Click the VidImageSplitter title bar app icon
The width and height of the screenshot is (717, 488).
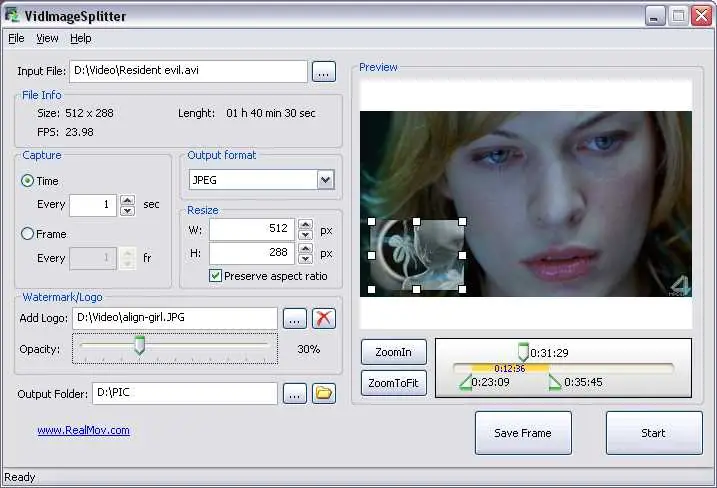tap(12, 15)
